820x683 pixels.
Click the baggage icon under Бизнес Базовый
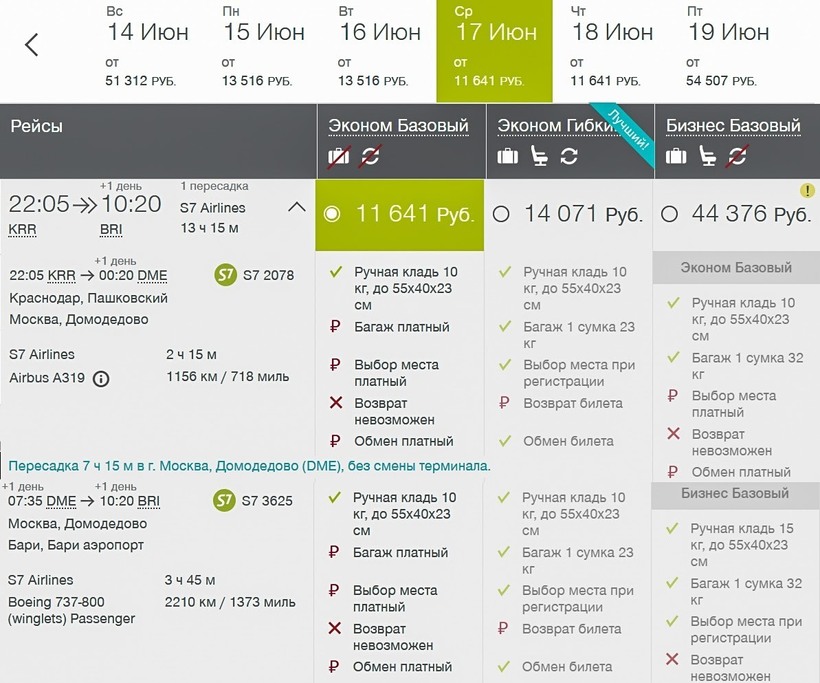point(677,156)
